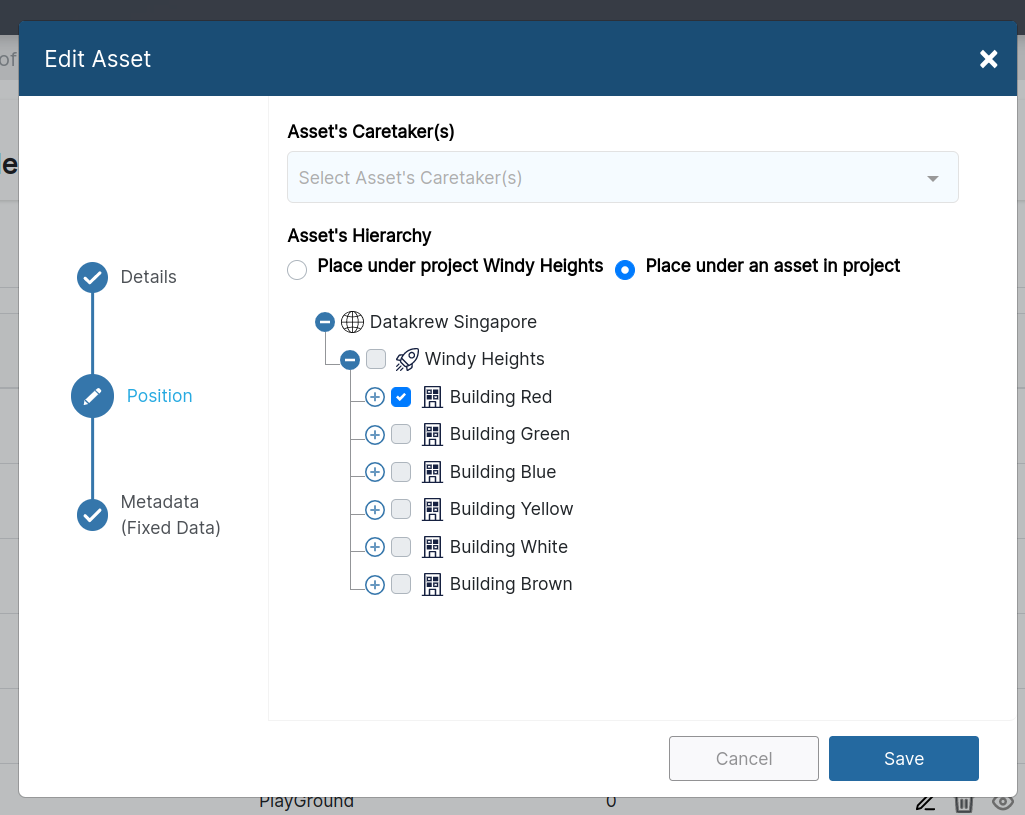Click the Metadata step checkmark icon
The height and width of the screenshot is (815, 1025).
click(x=92, y=515)
